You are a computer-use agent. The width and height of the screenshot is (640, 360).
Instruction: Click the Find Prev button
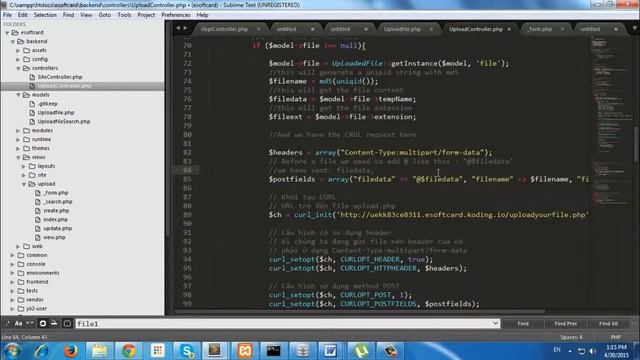tap(565, 324)
